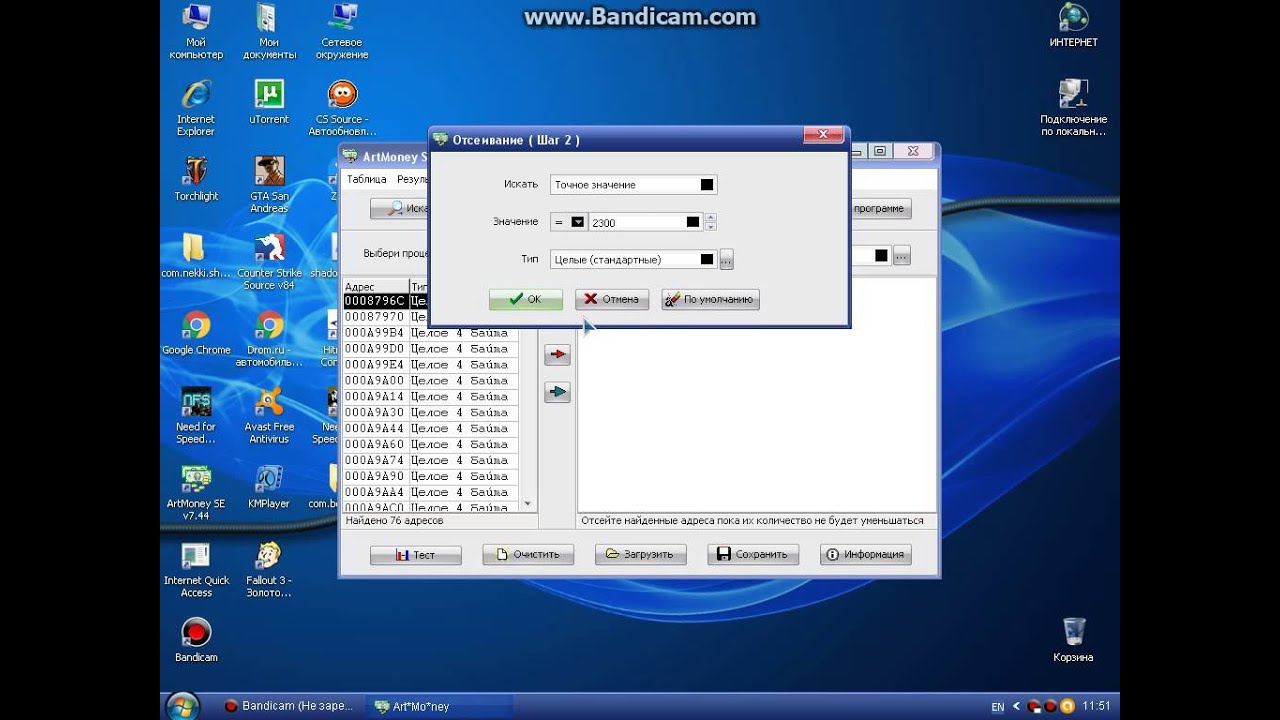Click the green arrow transfer button
Image resolution: width=1280 pixels, height=720 pixels.
pos(557,392)
